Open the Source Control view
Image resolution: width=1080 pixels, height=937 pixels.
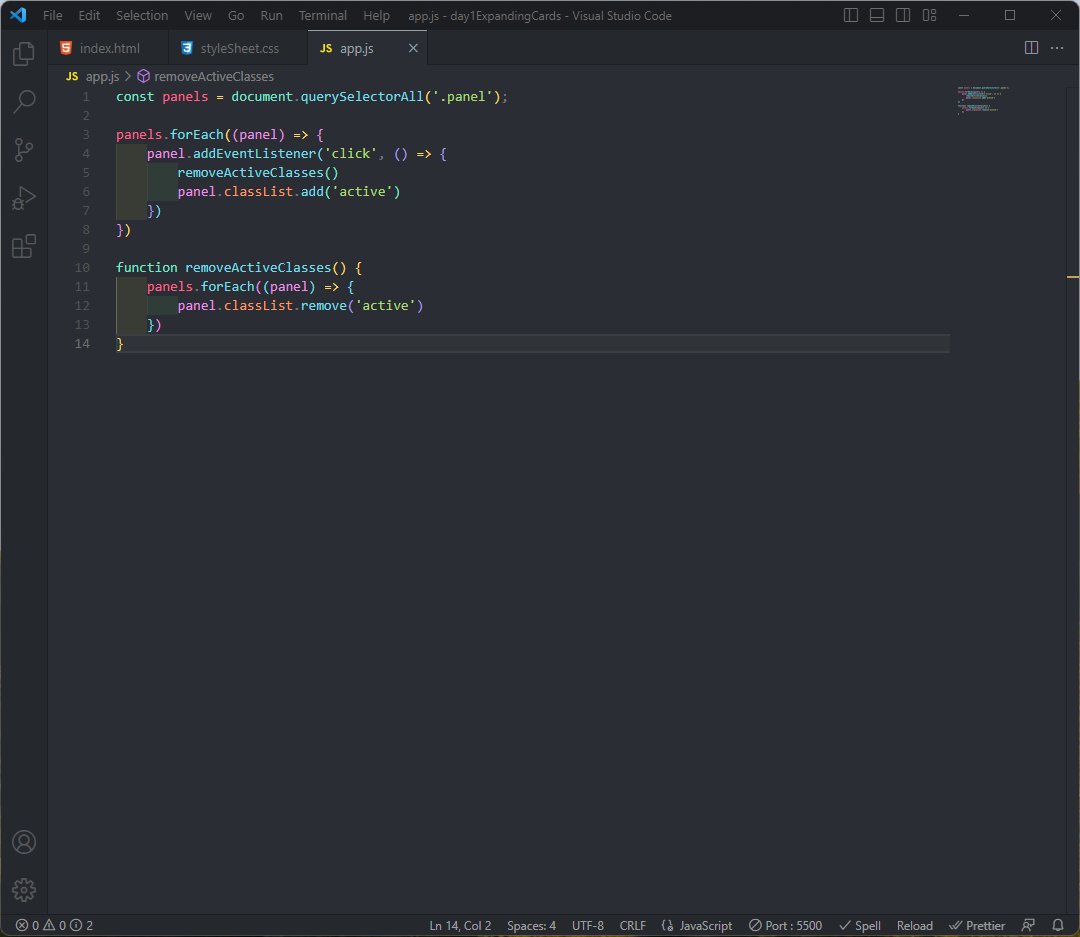pyautogui.click(x=24, y=150)
